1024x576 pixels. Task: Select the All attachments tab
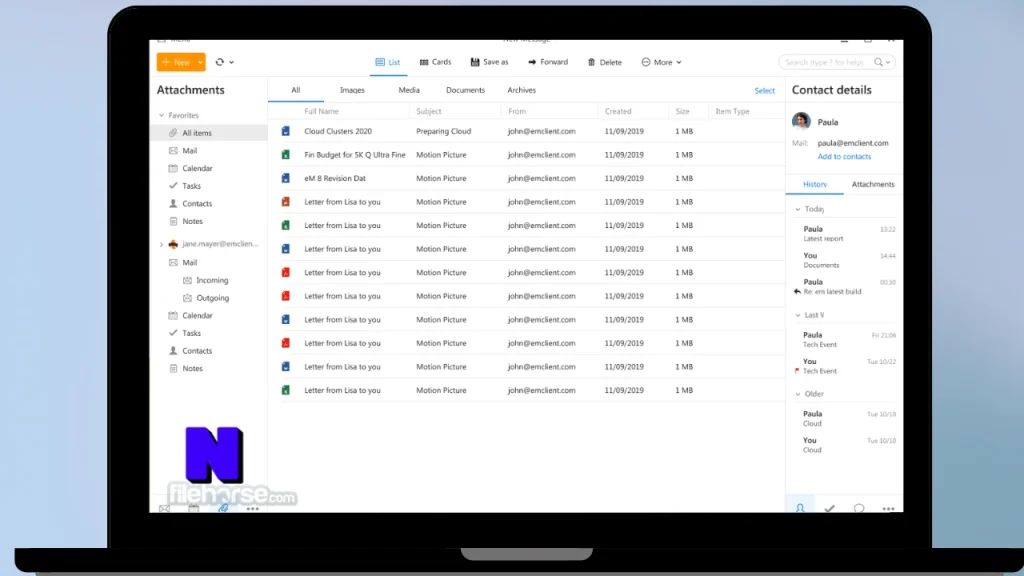pos(296,90)
